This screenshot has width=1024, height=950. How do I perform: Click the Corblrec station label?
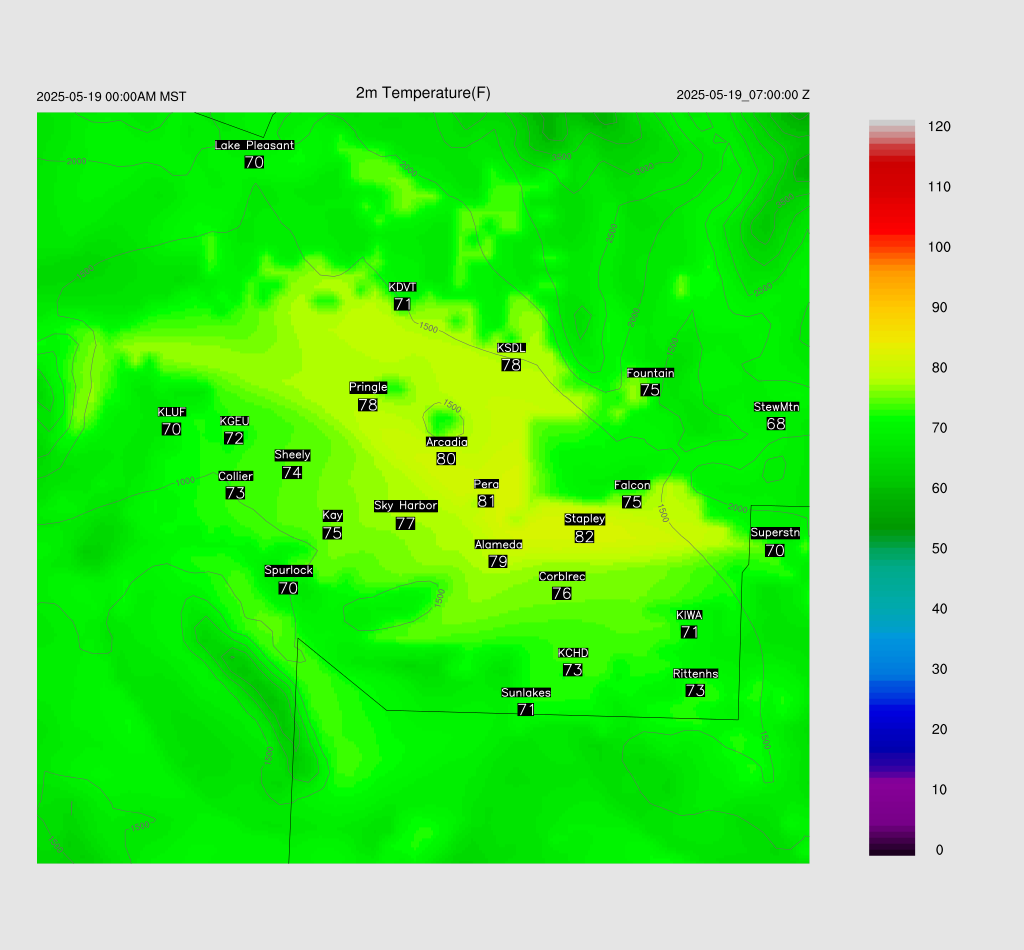coord(562,577)
